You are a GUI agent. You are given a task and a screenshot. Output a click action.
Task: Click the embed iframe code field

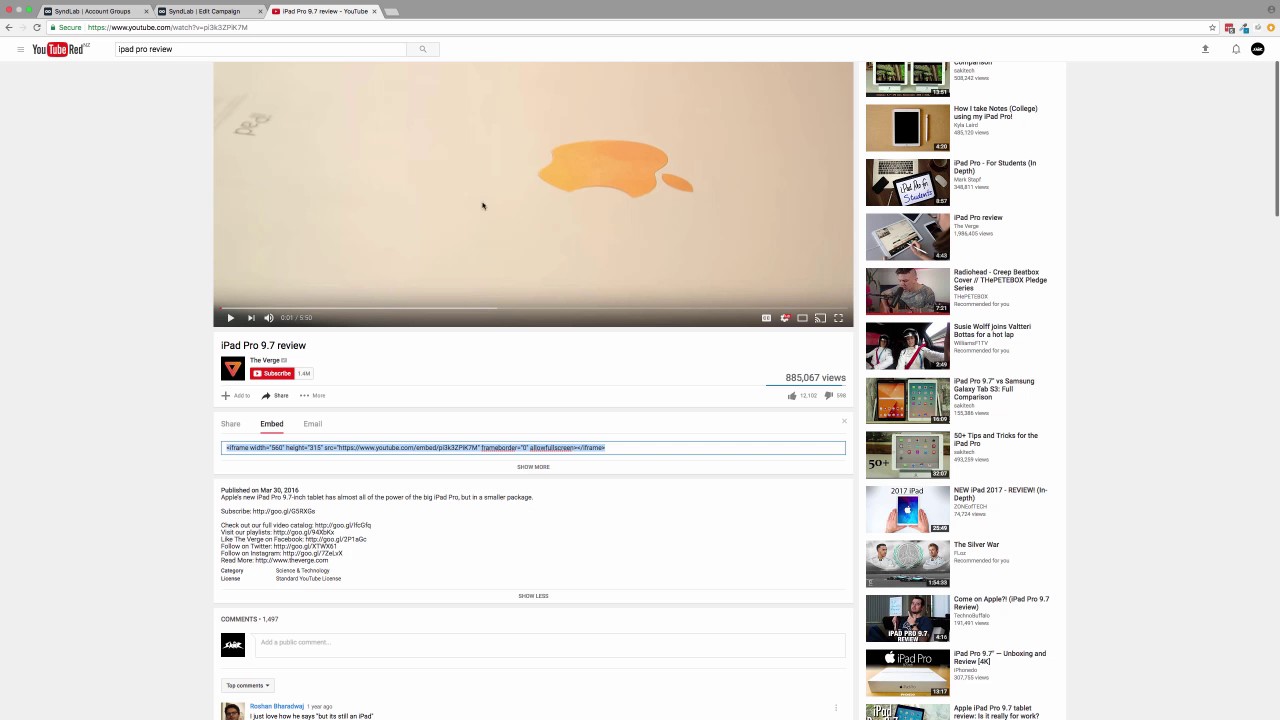(x=533, y=448)
